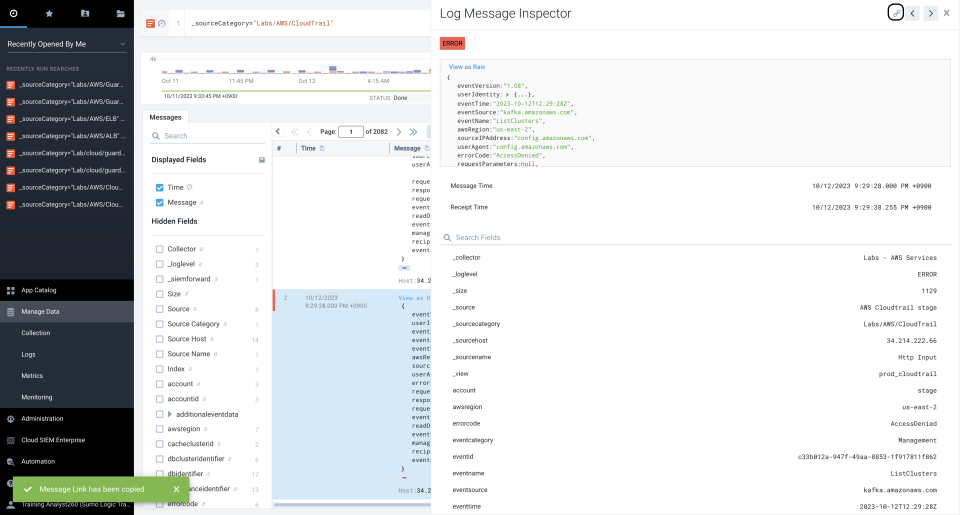This screenshot has width=960, height=515.
Task: Click the search query text box
Action: (306, 23)
